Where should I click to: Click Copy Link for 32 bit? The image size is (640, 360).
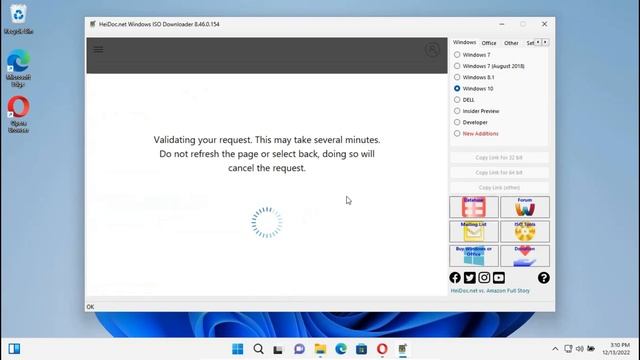pos(499,158)
